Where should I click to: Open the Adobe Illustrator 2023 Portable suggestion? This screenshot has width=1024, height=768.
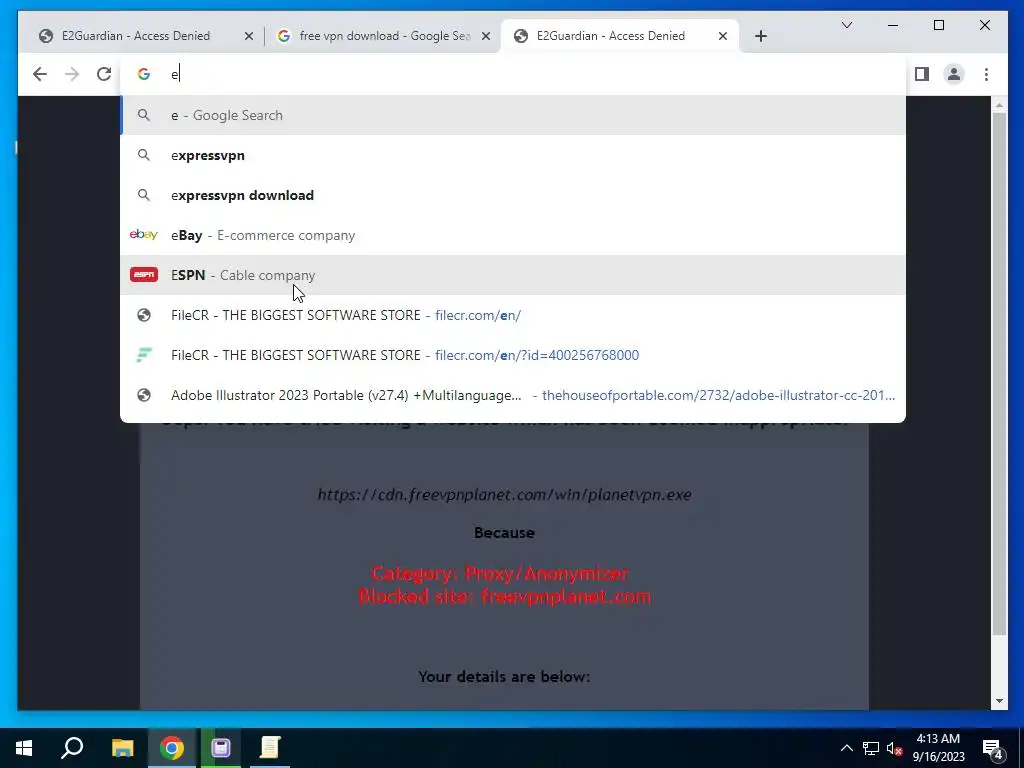(513, 395)
